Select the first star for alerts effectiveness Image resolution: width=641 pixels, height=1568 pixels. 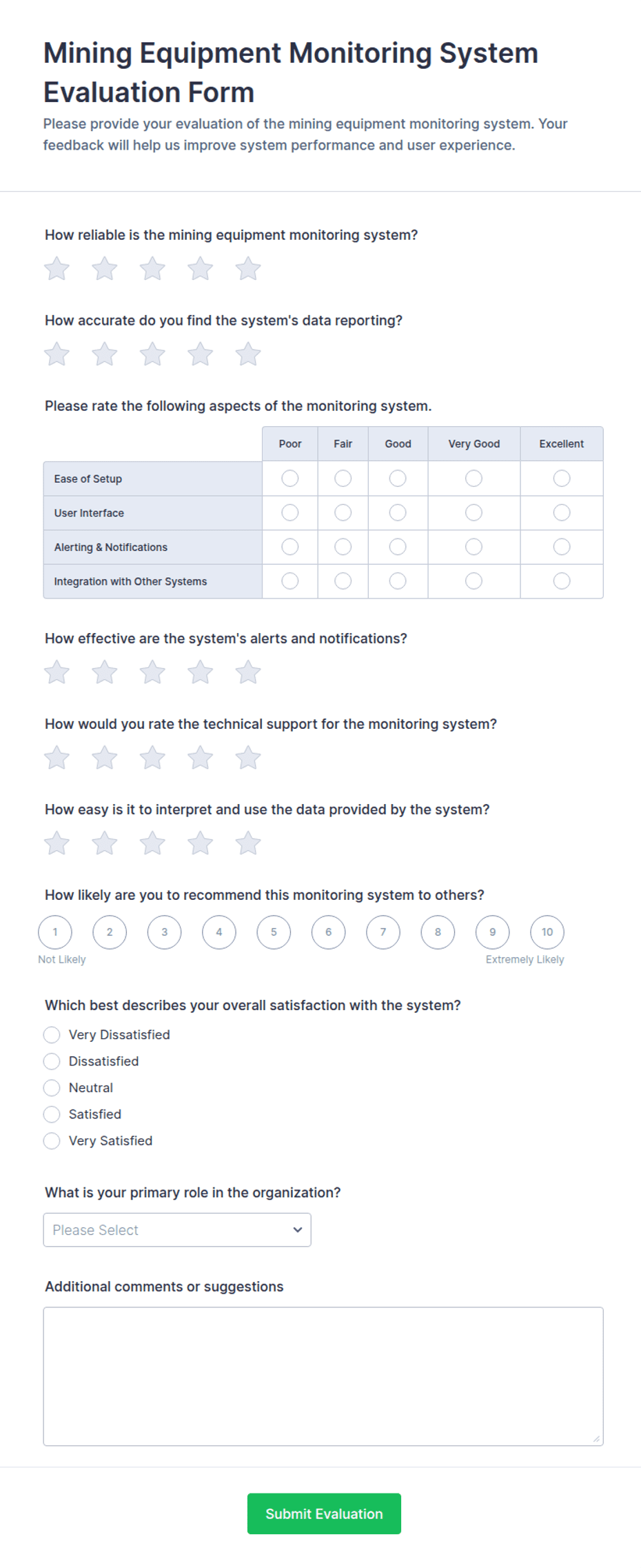pos(57,672)
